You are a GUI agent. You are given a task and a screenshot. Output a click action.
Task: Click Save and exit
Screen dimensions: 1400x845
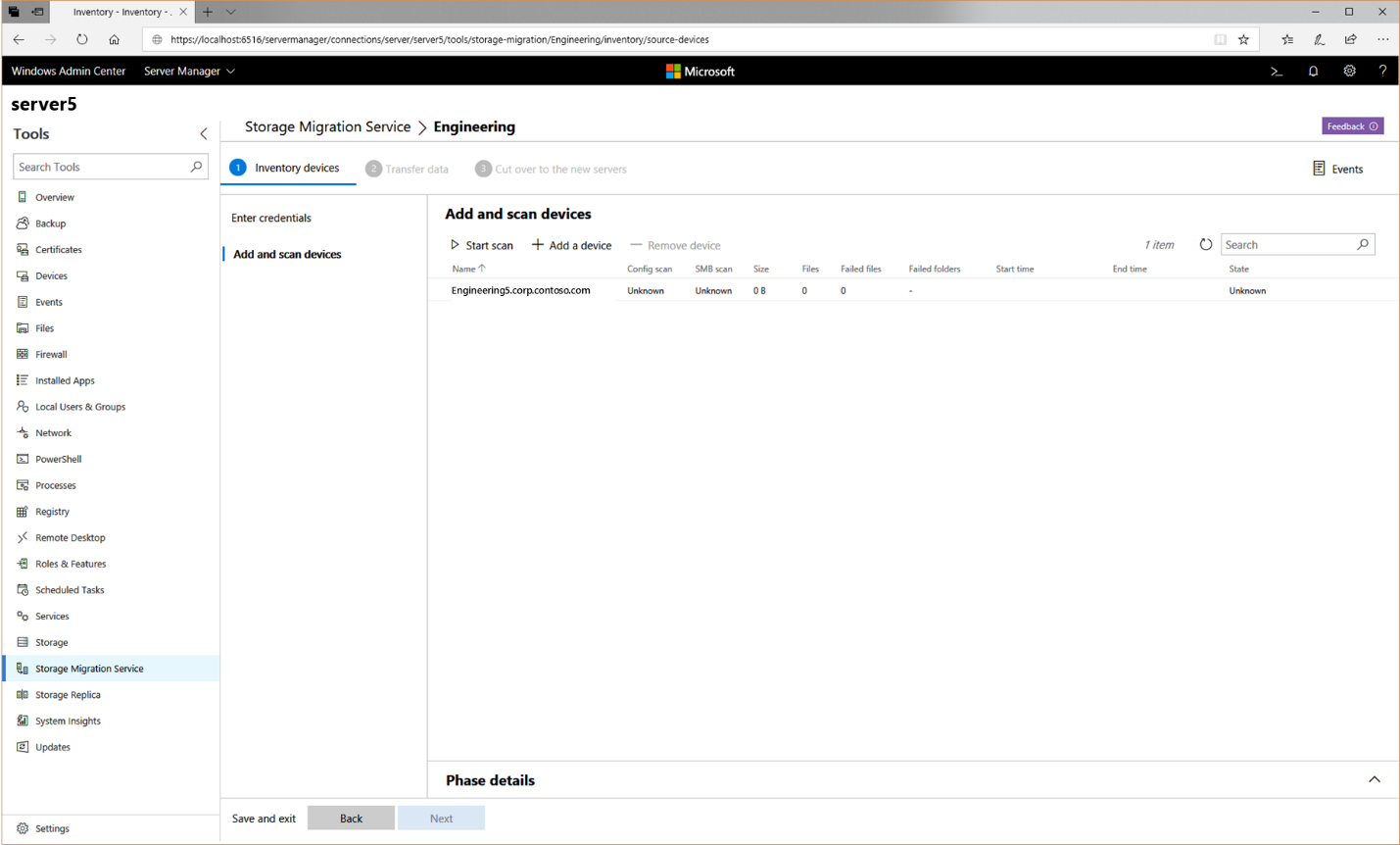[x=264, y=819]
